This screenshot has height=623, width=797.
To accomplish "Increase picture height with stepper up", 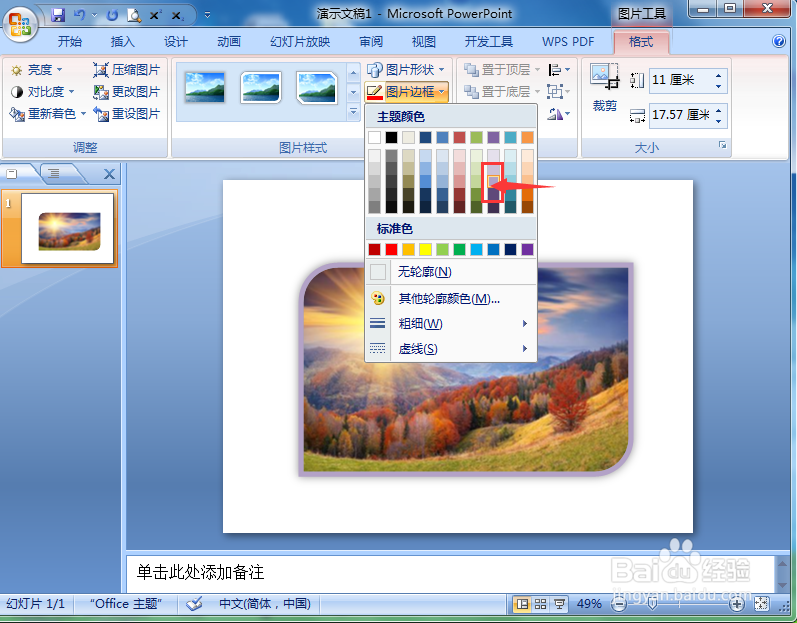I will pyautogui.click(x=718, y=75).
